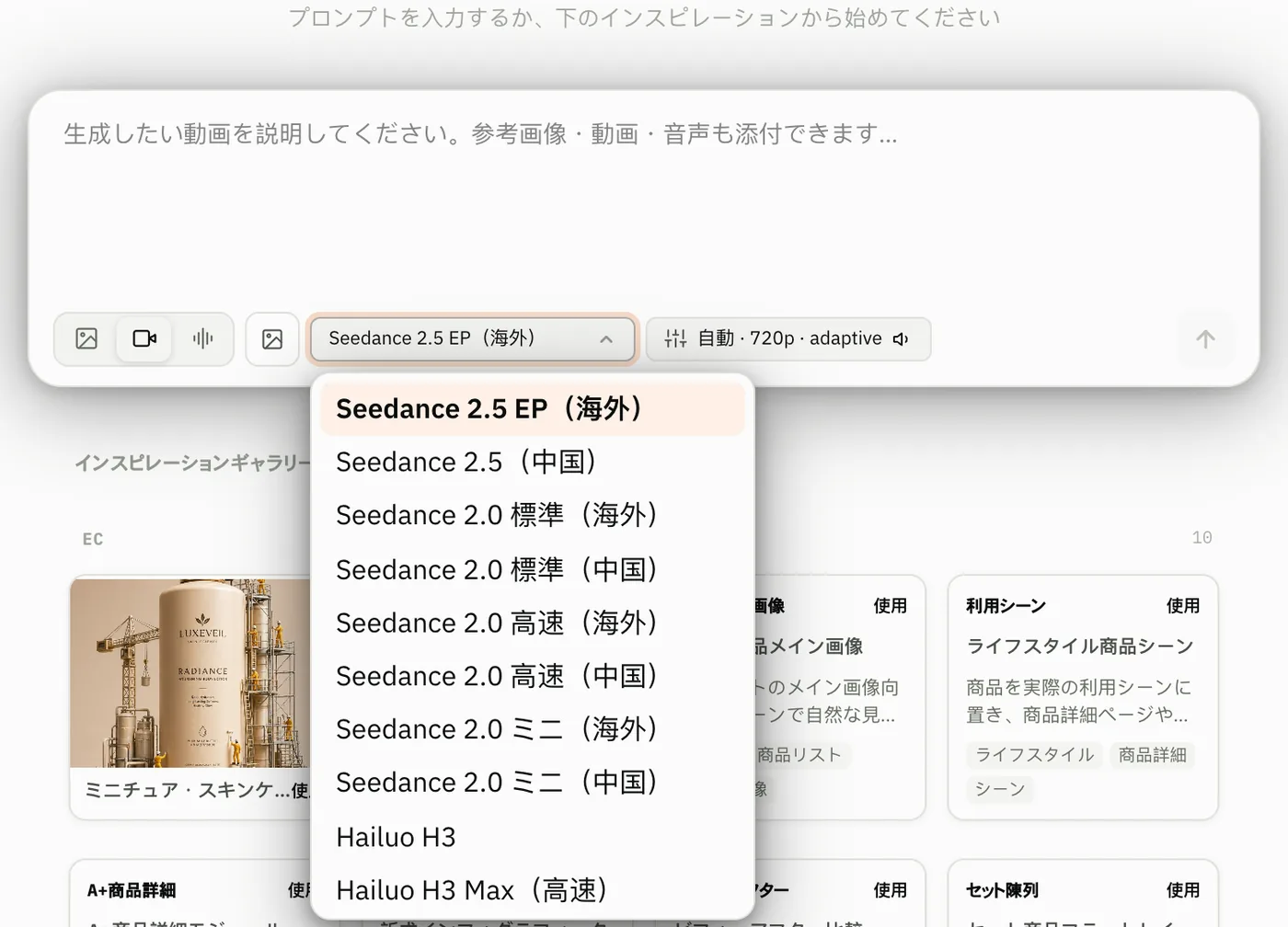Image resolution: width=1288 pixels, height=927 pixels.
Task: Click the インスピレーションギャラリー heading
Action: 192,463
